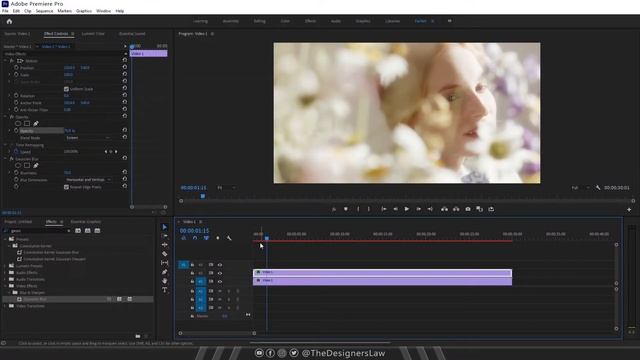The width and height of the screenshot is (640, 360).
Task: Toggle timeline Snap magnet icon
Action: [x=195, y=238]
